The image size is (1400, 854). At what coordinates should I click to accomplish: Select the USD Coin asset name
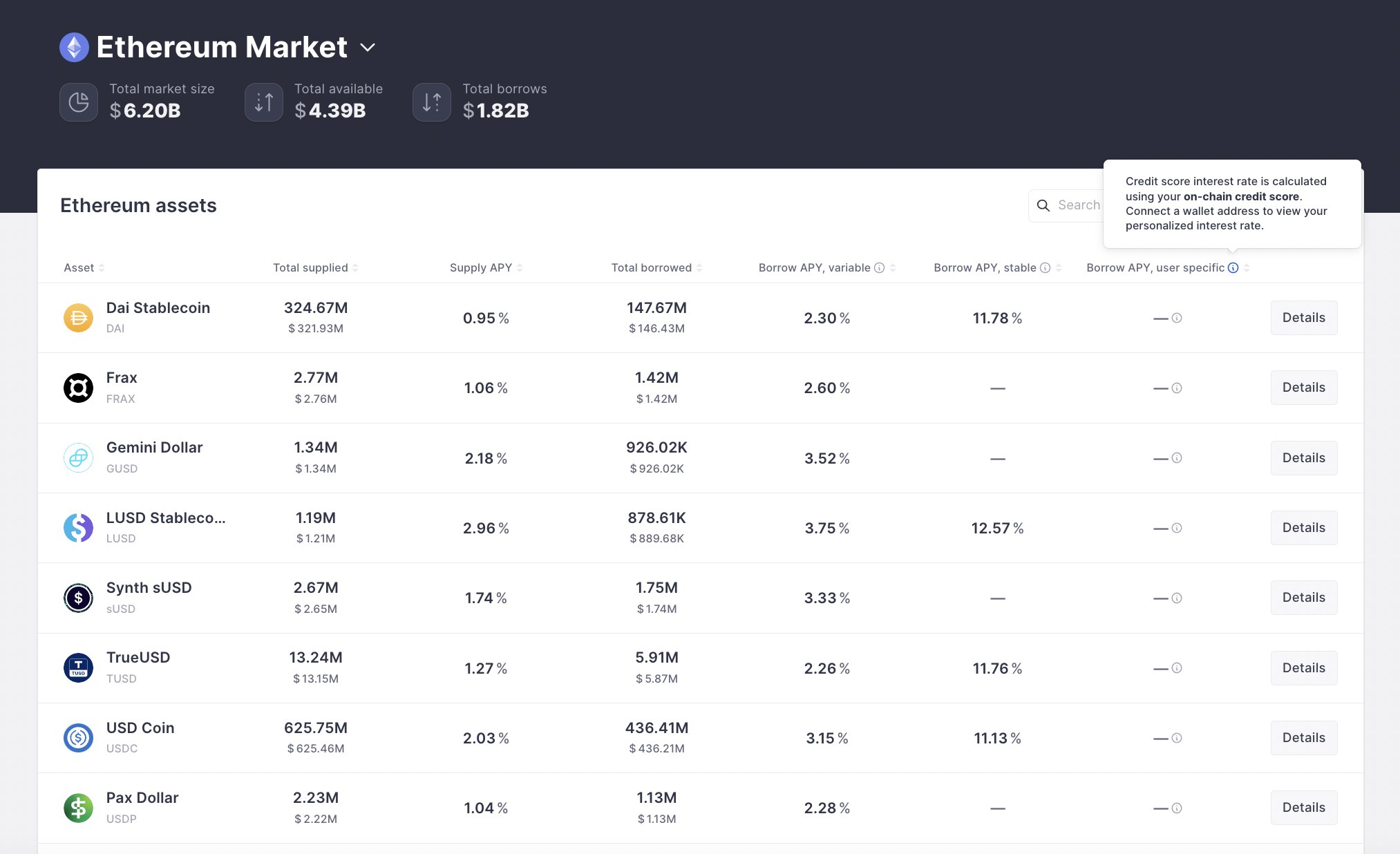coord(140,728)
